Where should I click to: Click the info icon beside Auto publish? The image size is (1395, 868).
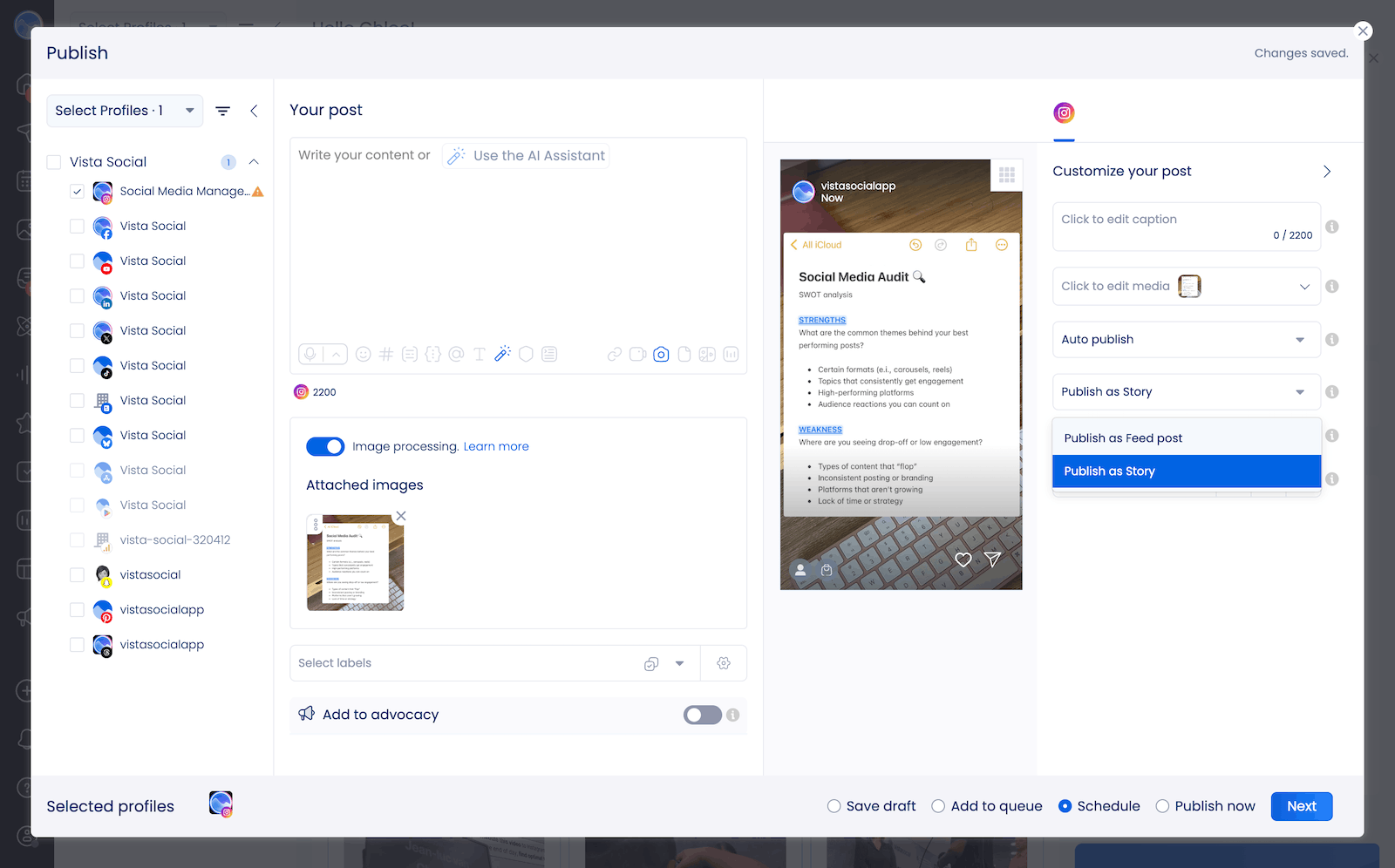(x=1332, y=340)
